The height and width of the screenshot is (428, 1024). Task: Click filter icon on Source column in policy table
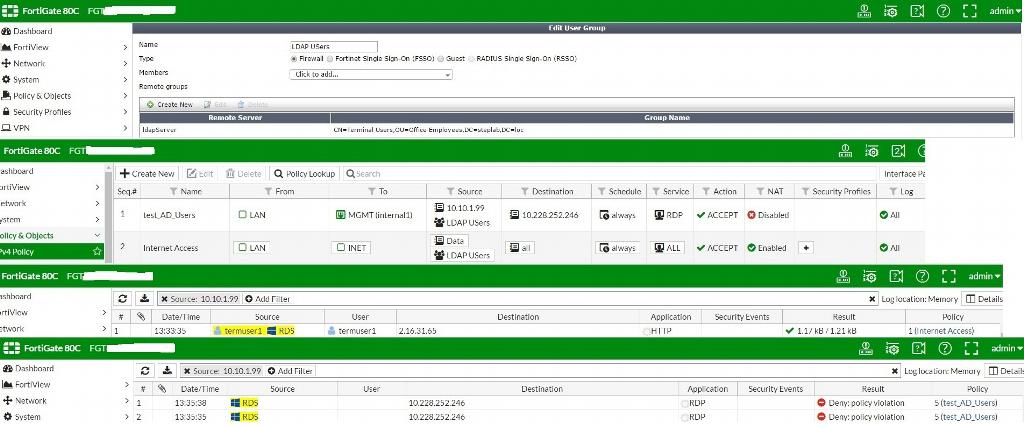point(451,191)
